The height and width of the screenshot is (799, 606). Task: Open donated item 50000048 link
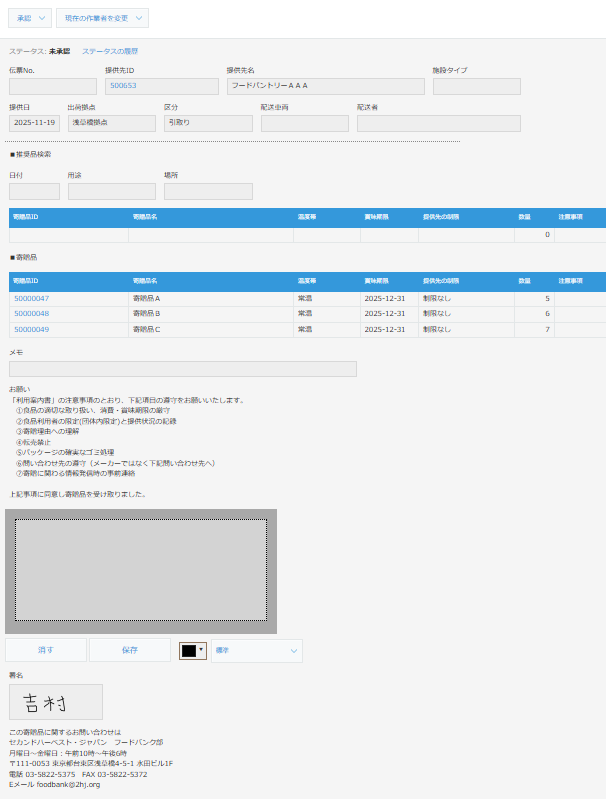(x=31, y=313)
